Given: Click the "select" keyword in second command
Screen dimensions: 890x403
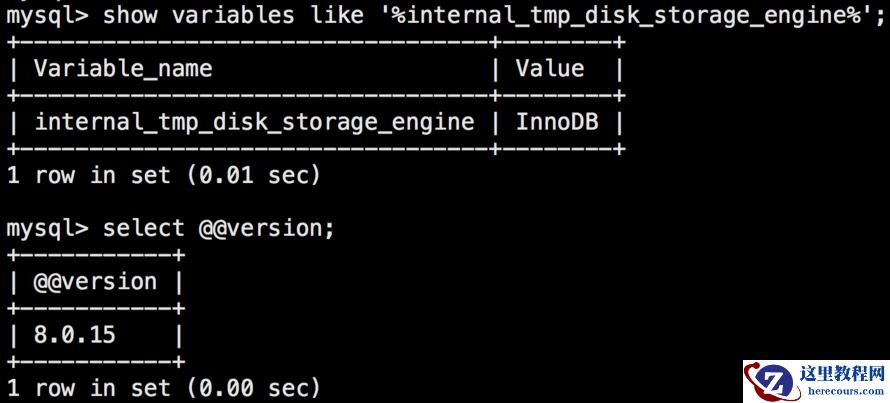Looking at the screenshot, I should click(x=145, y=228).
